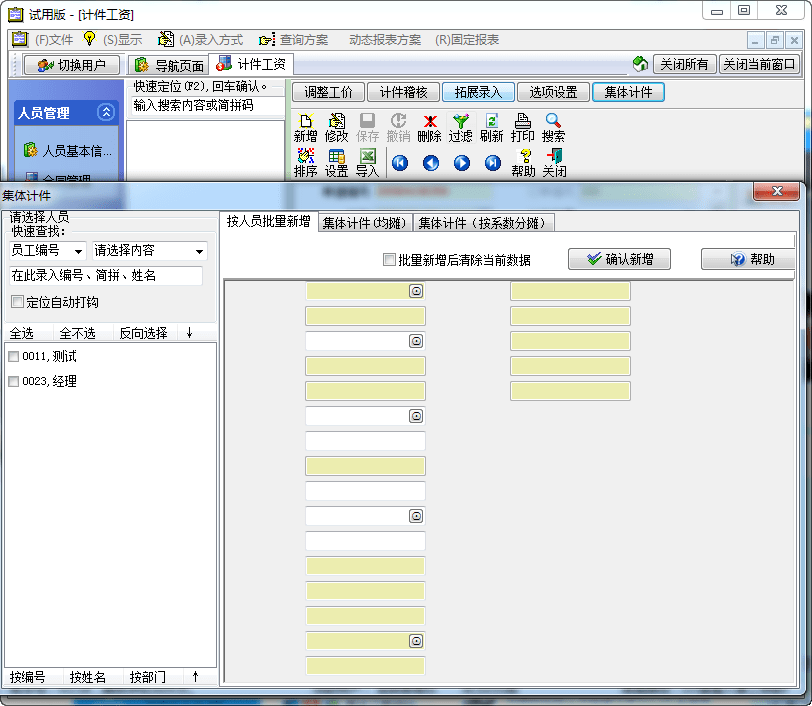Collapse the 人员管理 sidebar panel
Viewport: 812px width, 706px height.
tap(106, 112)
